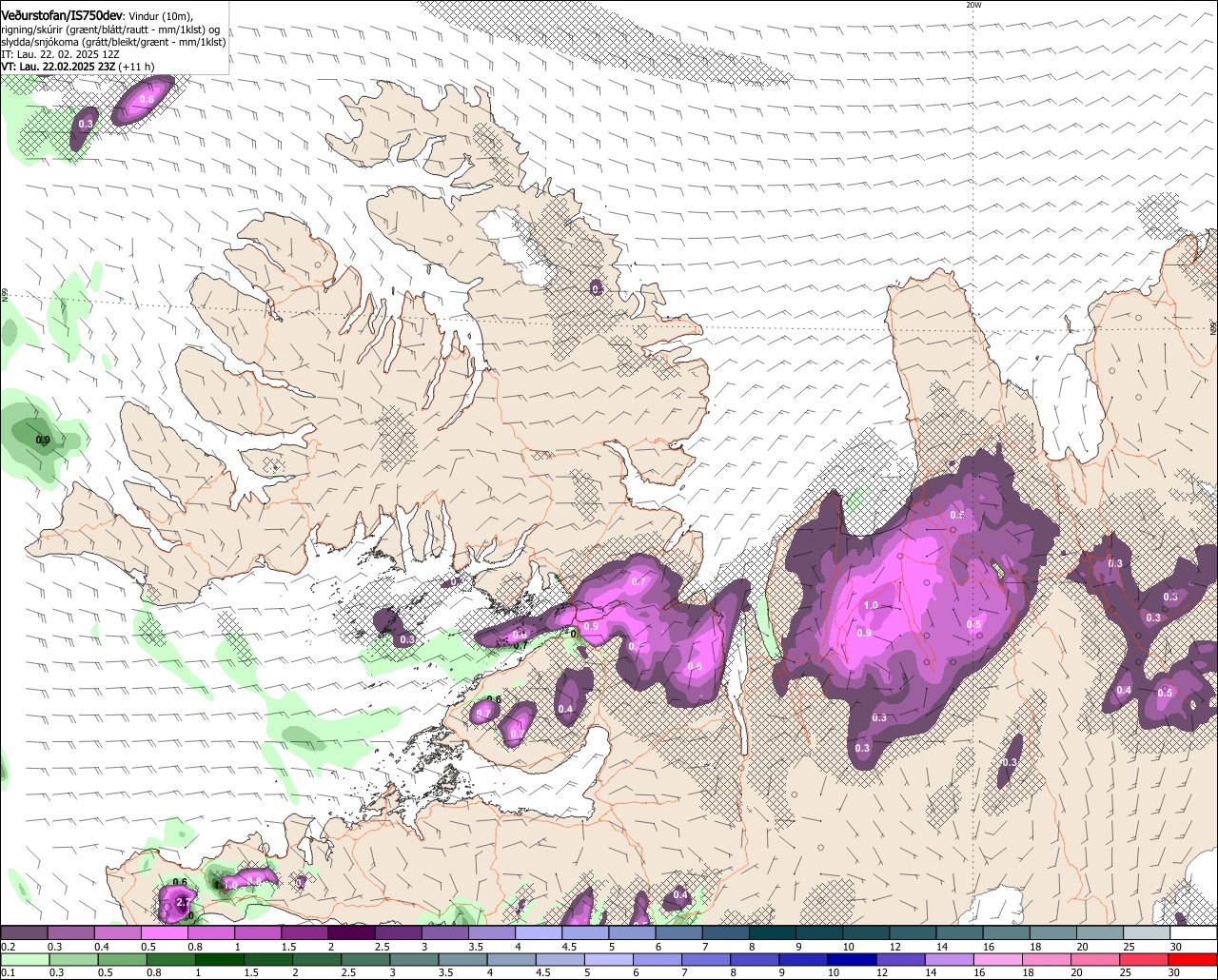1218x980 pixels.
Task: Click upper legend swatch between 4 and 4.5
Action: click(x=539, y=933)
